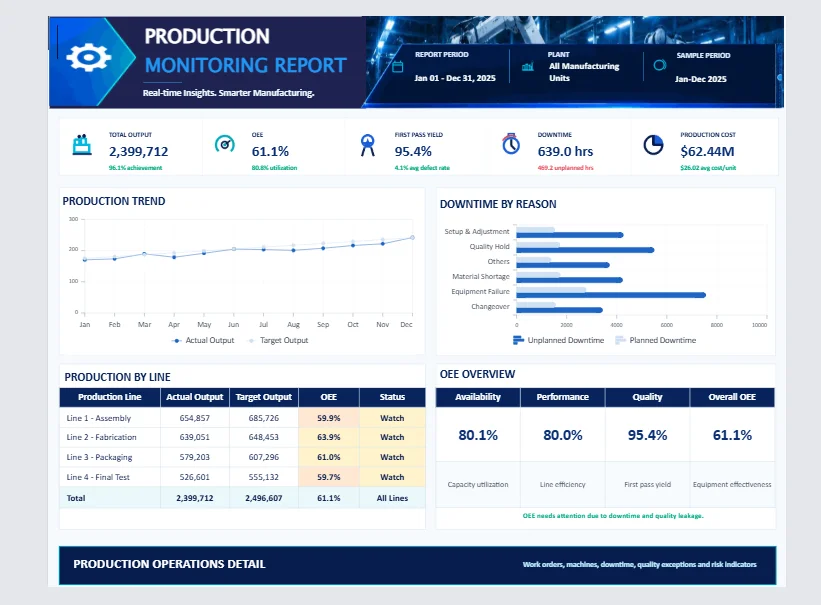The height and width of the screenshot is (605, 821).
Task: Click the All Lines status cell
Action: (392, 498)
